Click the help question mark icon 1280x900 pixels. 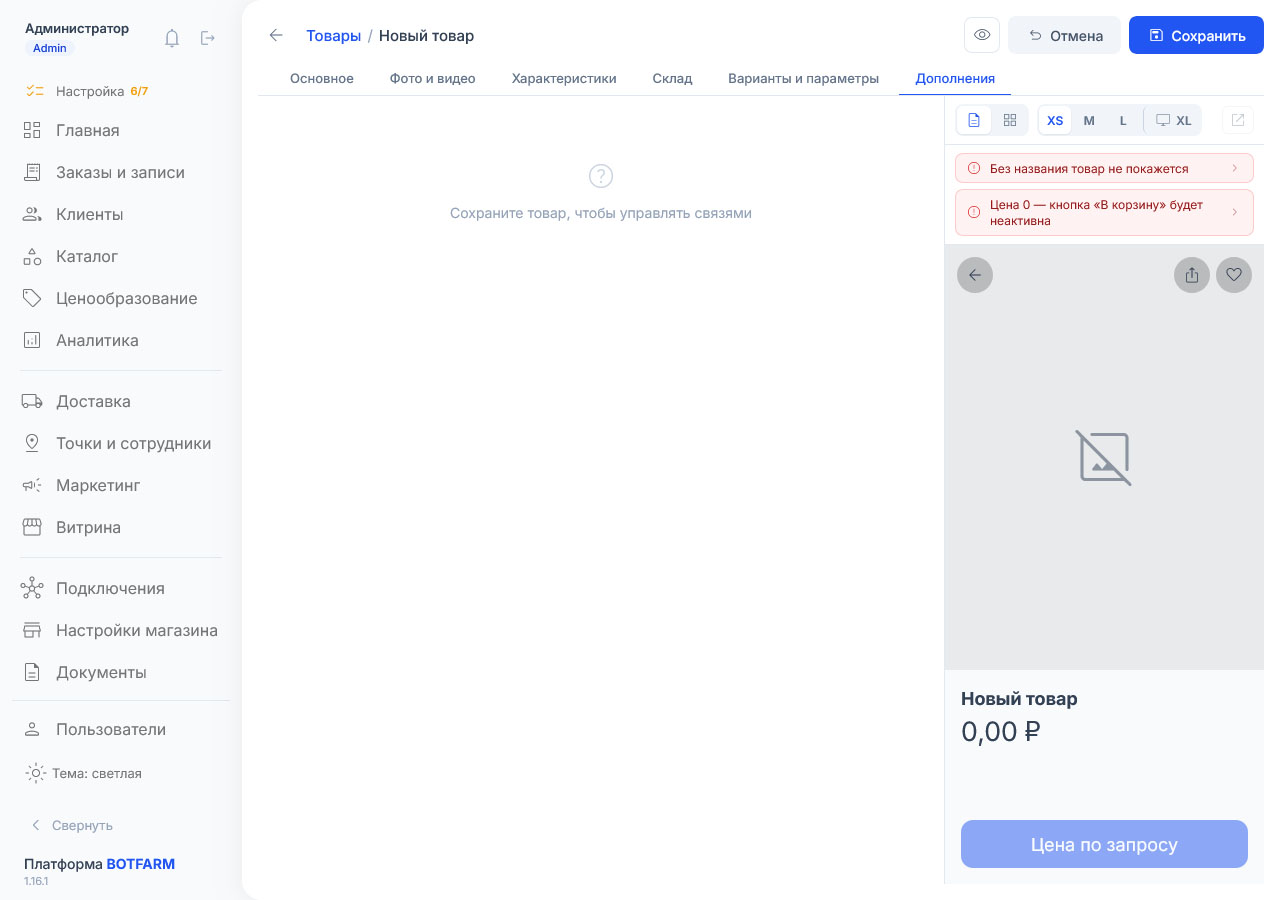coord(600,176)
